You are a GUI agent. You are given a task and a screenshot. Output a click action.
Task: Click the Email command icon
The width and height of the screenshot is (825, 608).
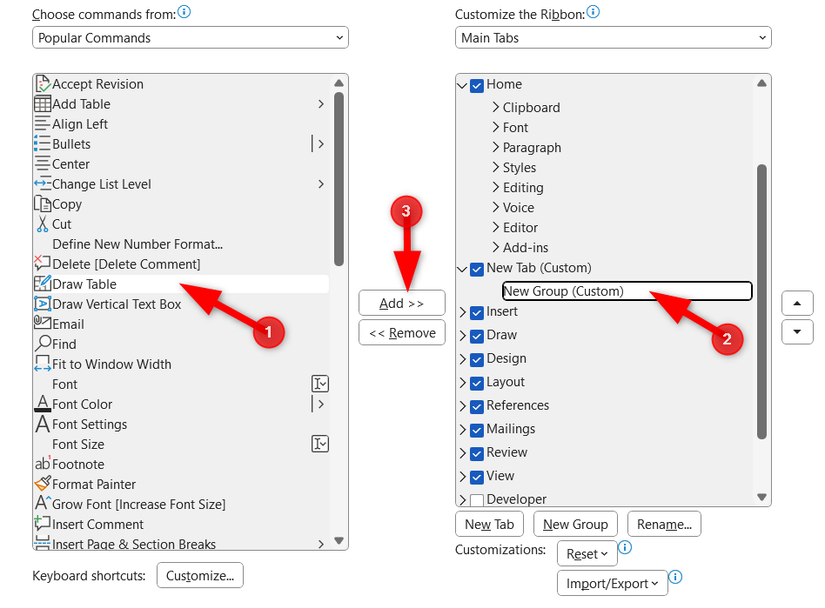(x=42, y=323)
